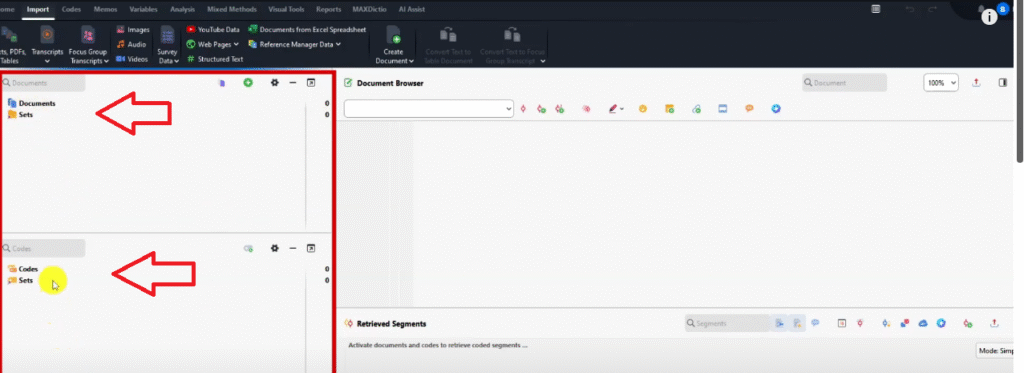
Task: Open the AI Assist tab
Action: point(411,10)
